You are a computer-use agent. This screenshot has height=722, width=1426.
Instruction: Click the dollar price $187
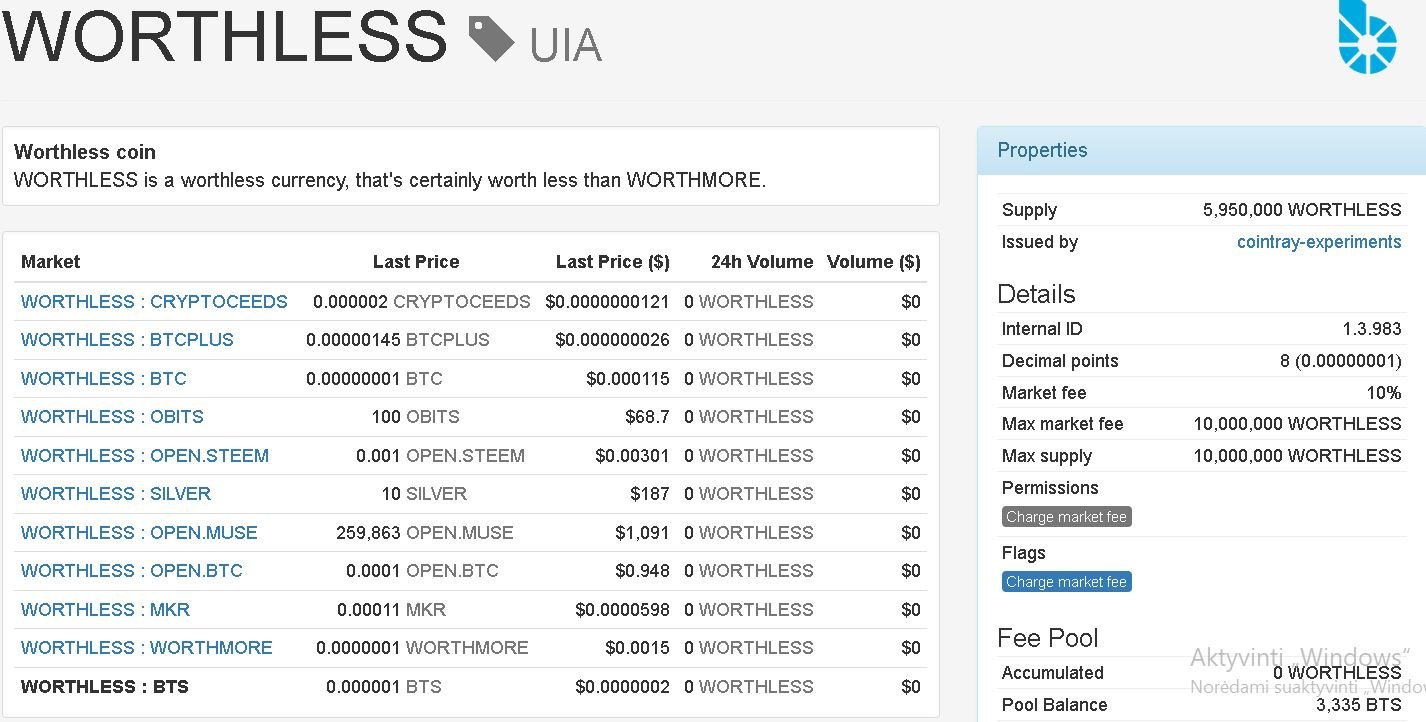tap(650, 494)
